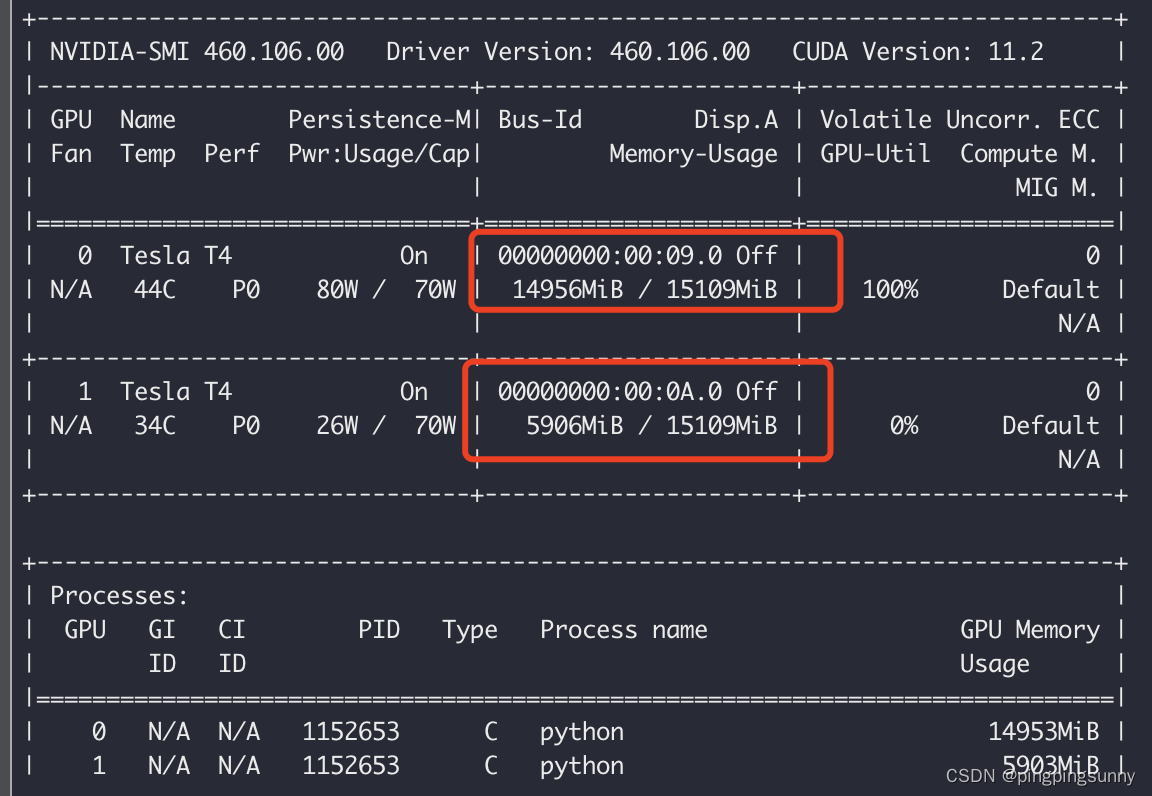
Task: Click process memory '14953MiB'
Action: 1044,731
